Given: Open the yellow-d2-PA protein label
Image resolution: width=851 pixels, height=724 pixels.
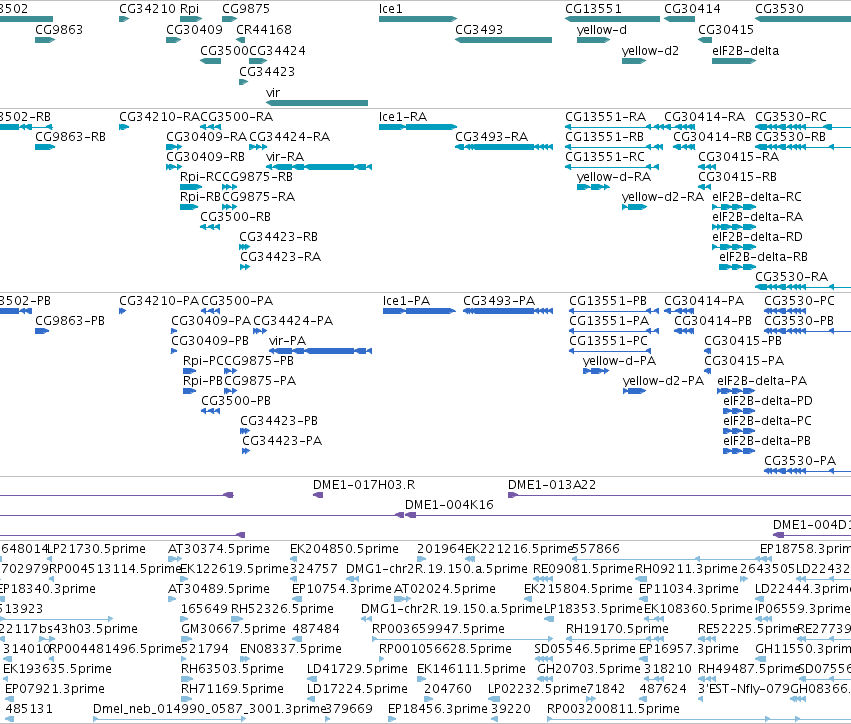Looking at the screenshot, I should (x=663, y=381).
